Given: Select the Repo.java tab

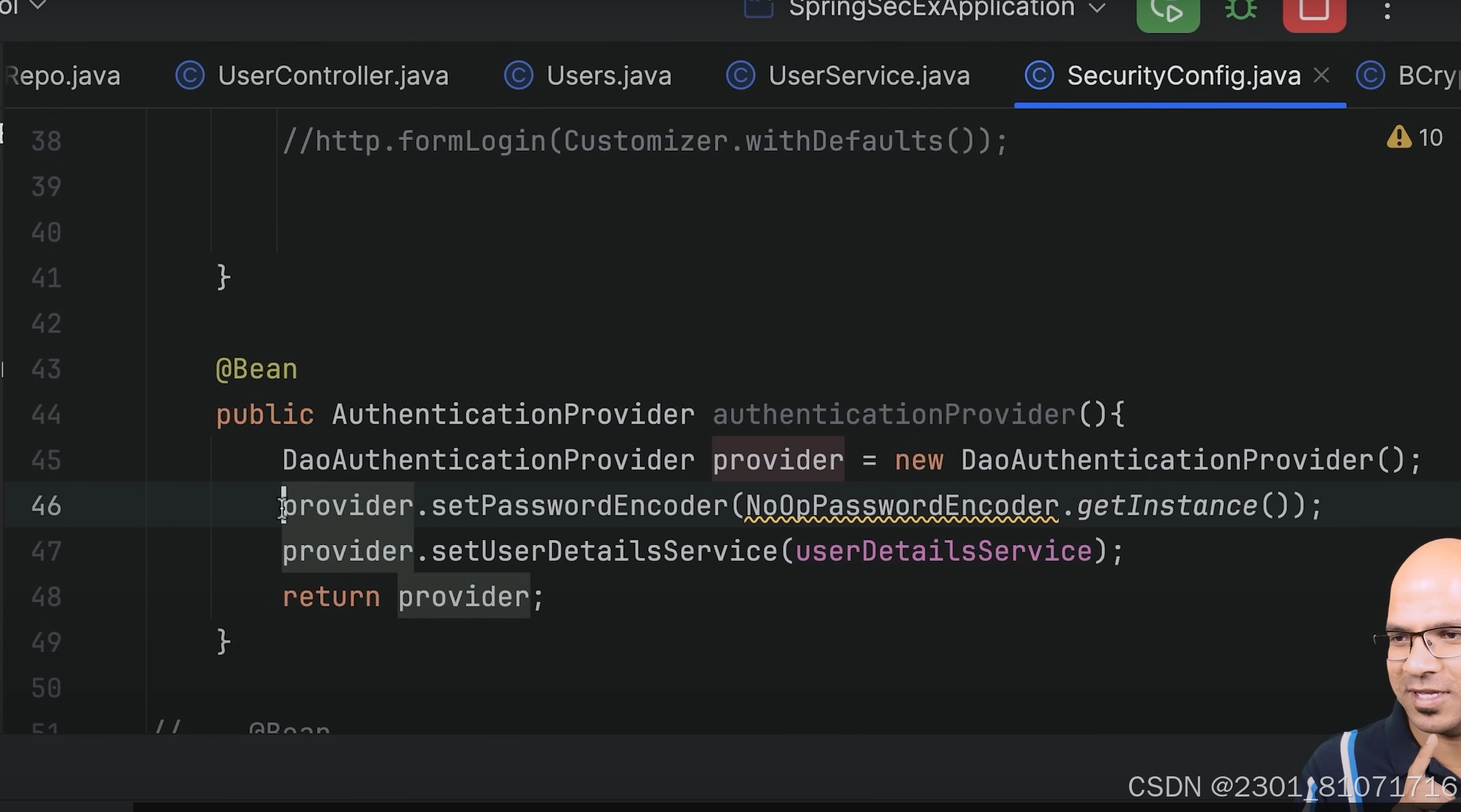Looking at the screenshot, I should pos(64,75).
